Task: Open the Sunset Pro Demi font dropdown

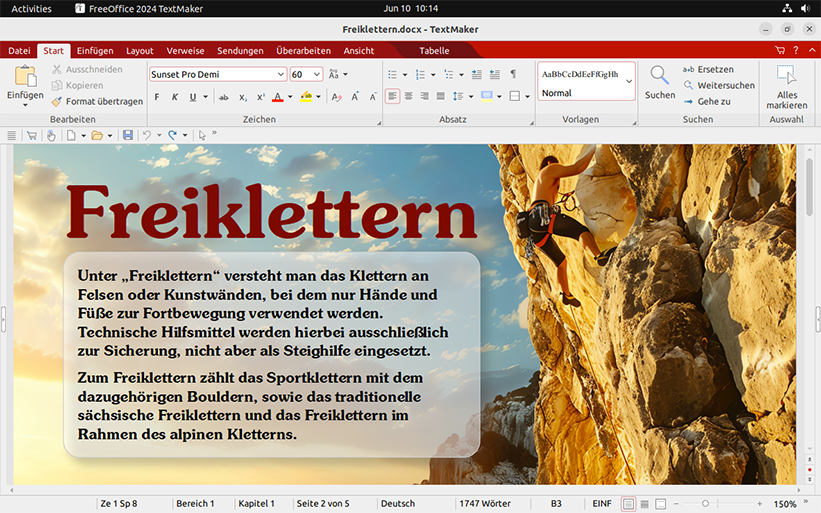Action: [281, 75]
